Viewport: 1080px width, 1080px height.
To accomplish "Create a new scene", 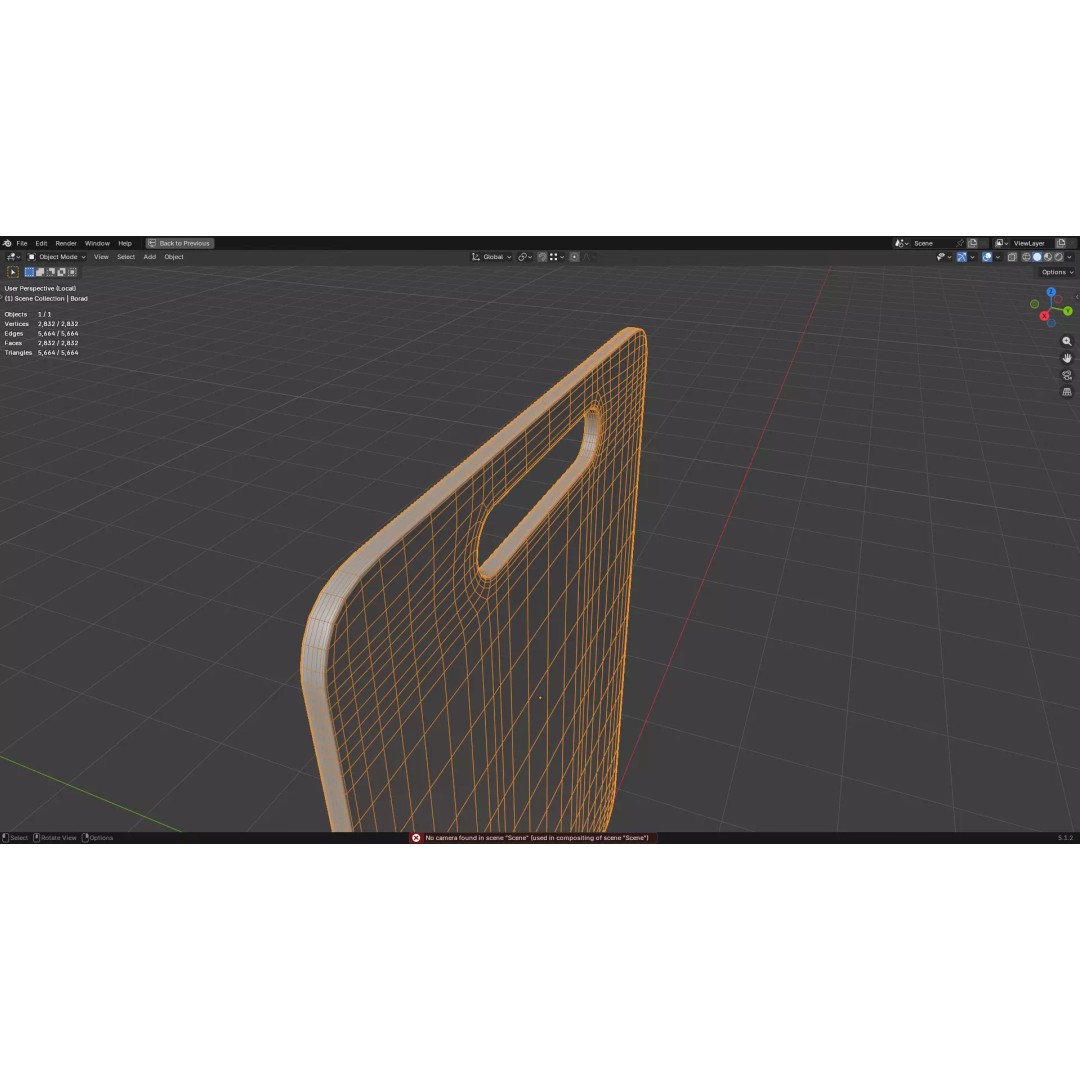I will [973, 243].
